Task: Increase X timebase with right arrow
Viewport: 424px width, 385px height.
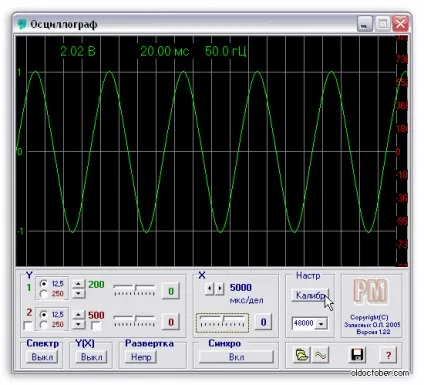Action: coord(219,288)
